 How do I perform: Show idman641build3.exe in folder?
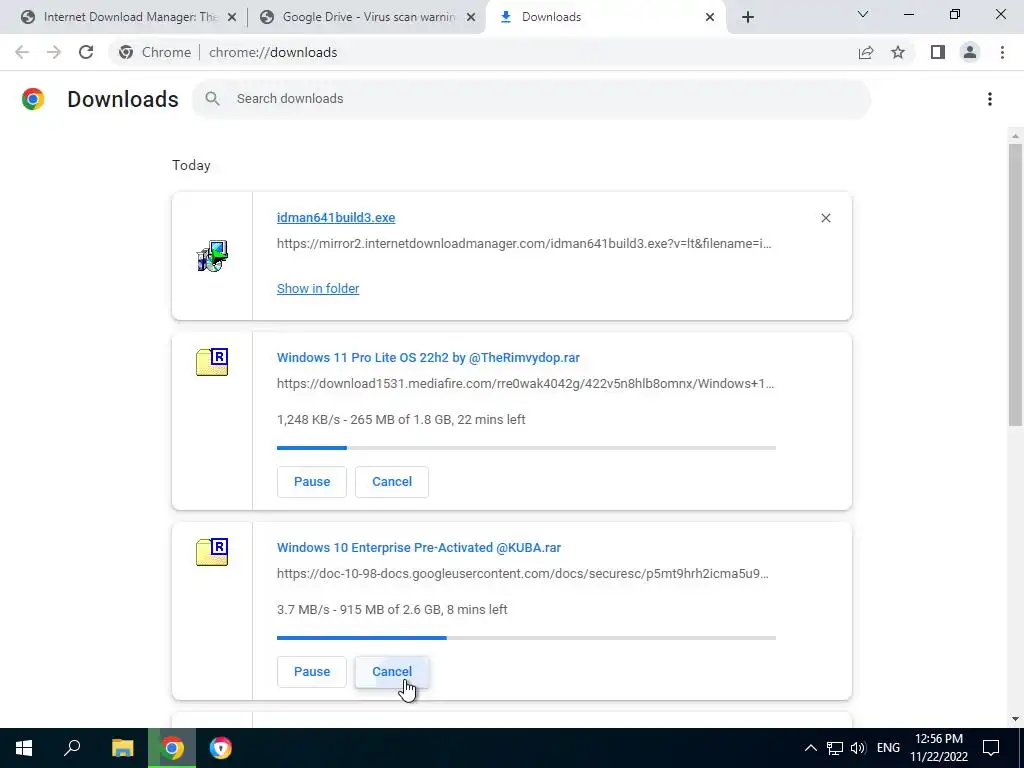tap(318, 289)
